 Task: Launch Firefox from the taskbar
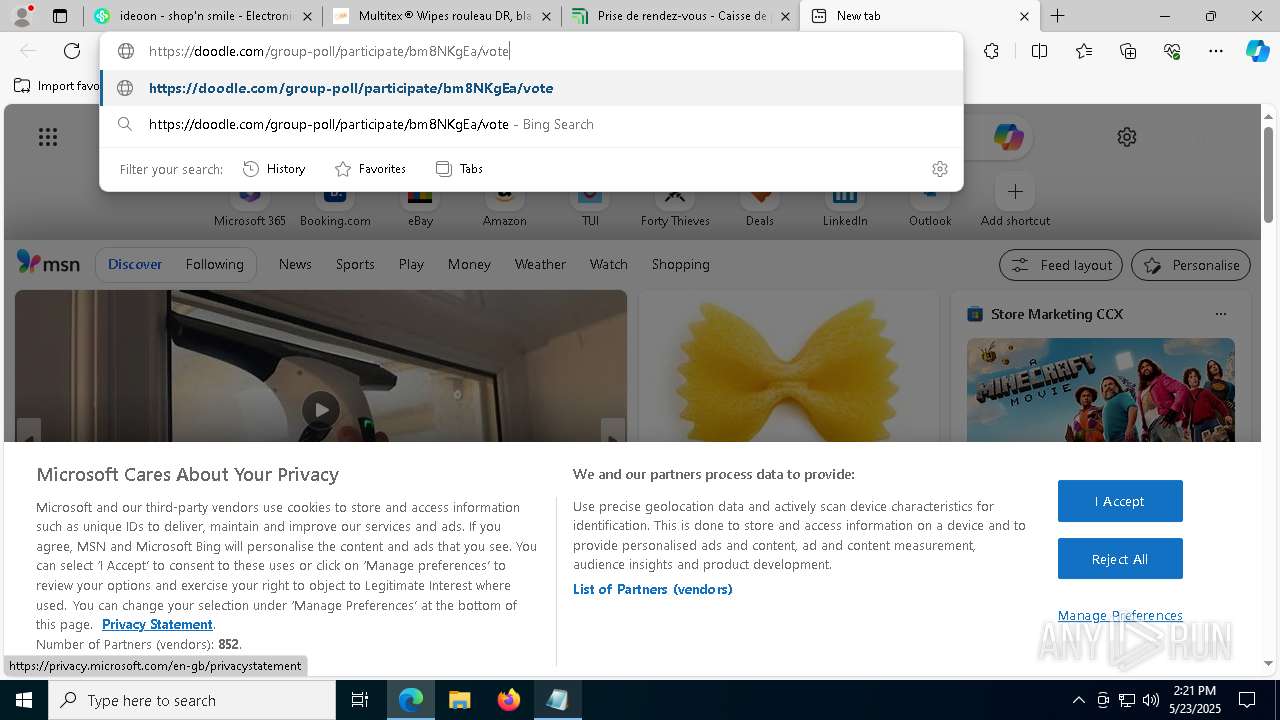(508, 700)
